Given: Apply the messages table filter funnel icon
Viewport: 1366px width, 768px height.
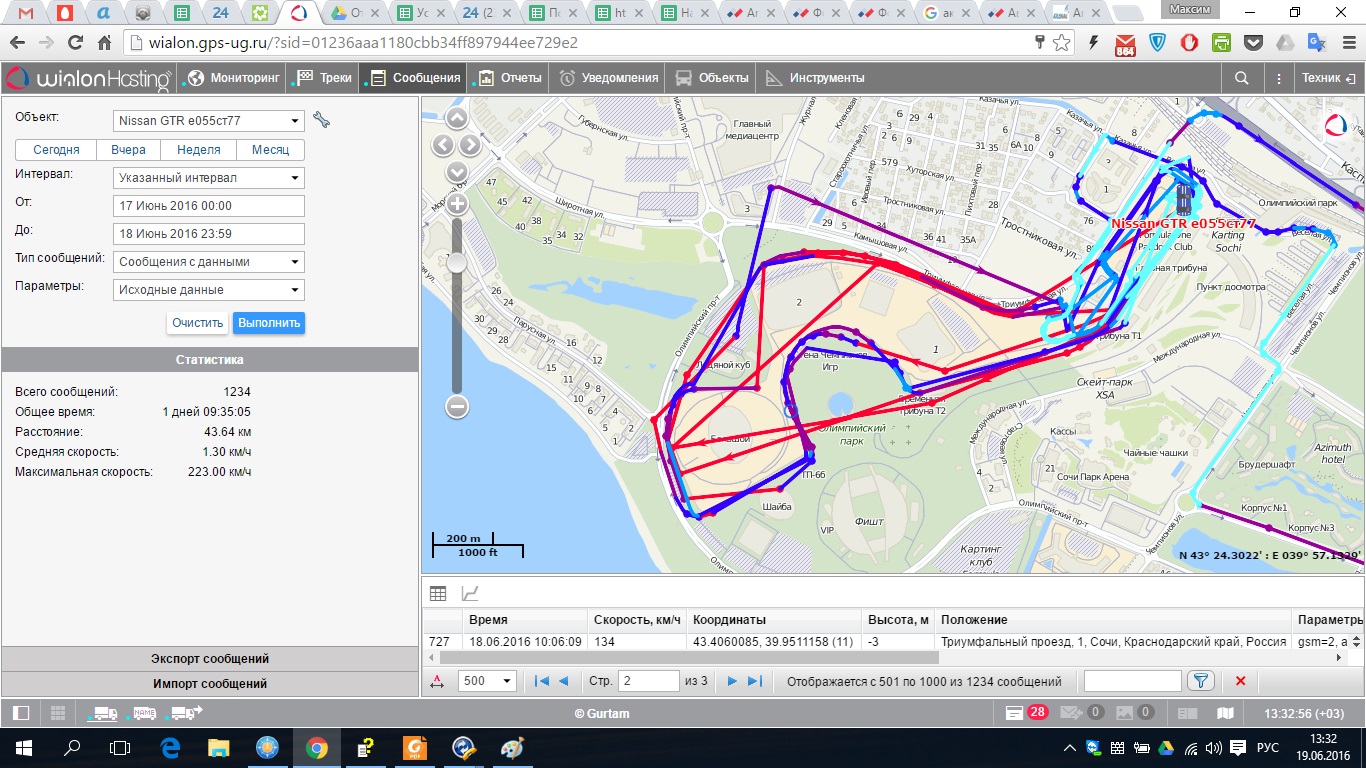Looking at the screenshot, I should pyautogui.click(x=1199, y=681).
